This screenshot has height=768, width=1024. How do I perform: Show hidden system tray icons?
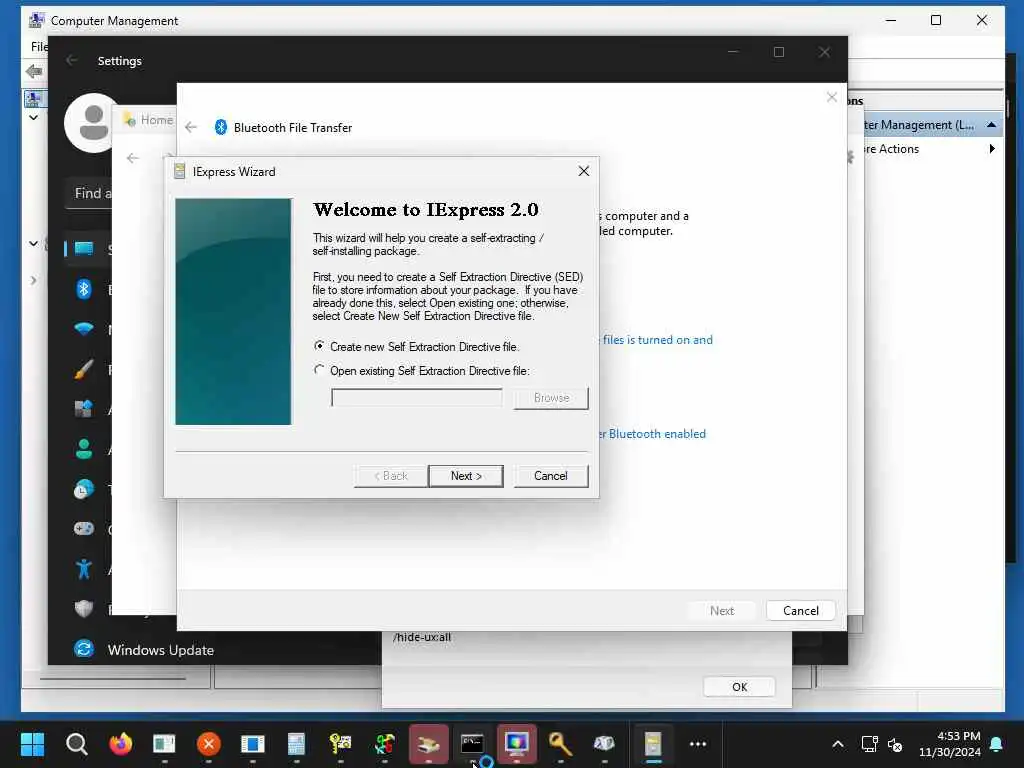coord(837,744)
